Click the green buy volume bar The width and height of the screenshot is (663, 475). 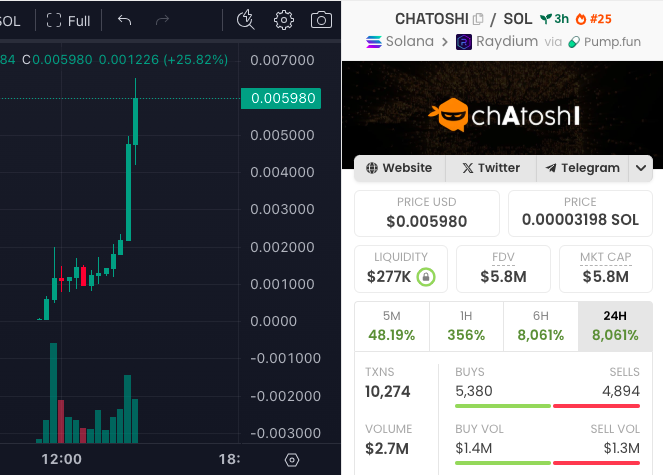(503, 463)
